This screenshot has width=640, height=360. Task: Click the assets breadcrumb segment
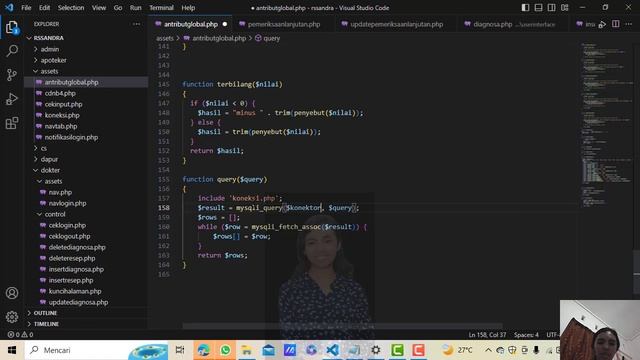tap(164, 38)
